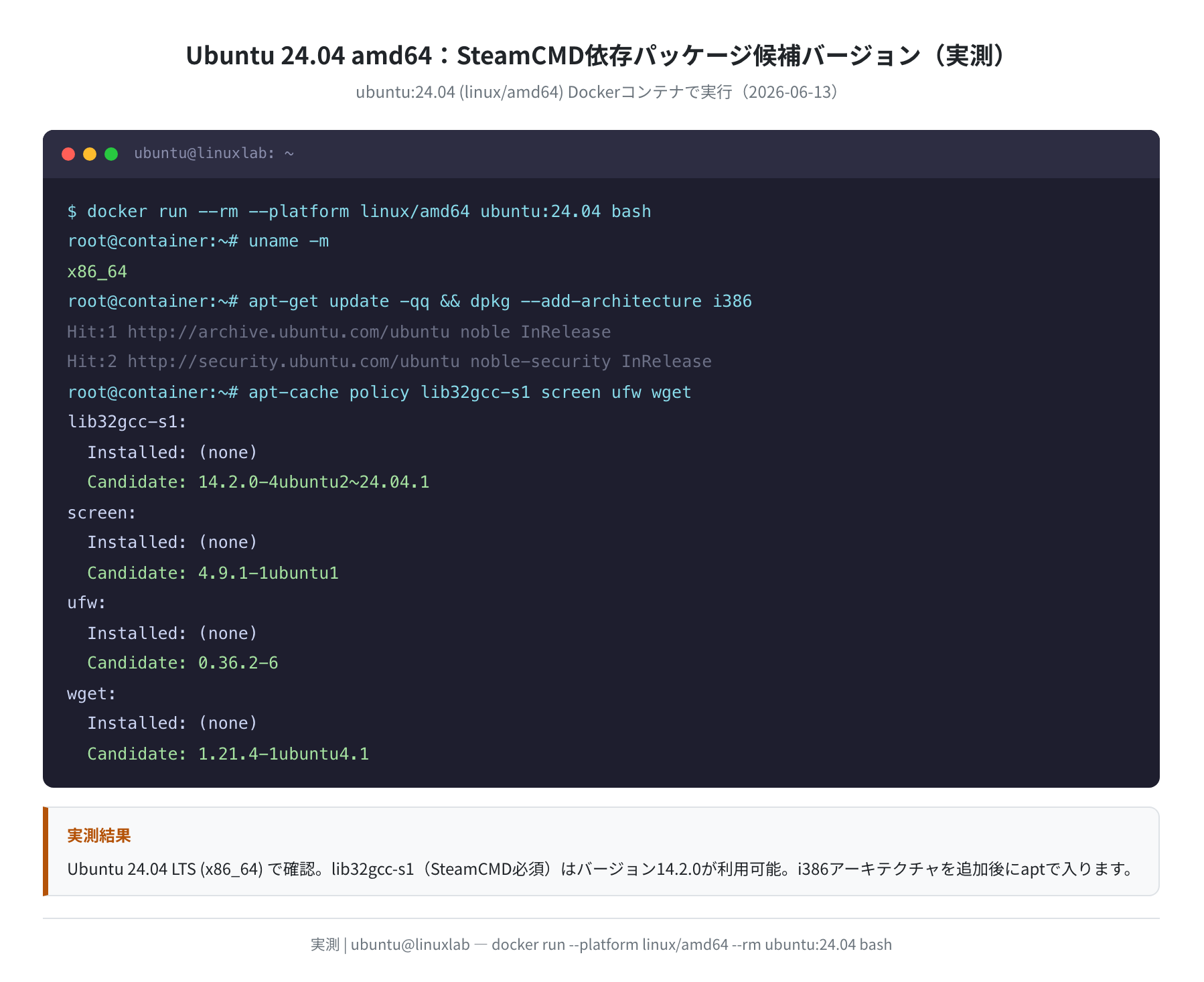Click the page heading about SteamCMD依存パッケージ
1204x982 pixels.
pyautogui.click(x=601, y=55)
